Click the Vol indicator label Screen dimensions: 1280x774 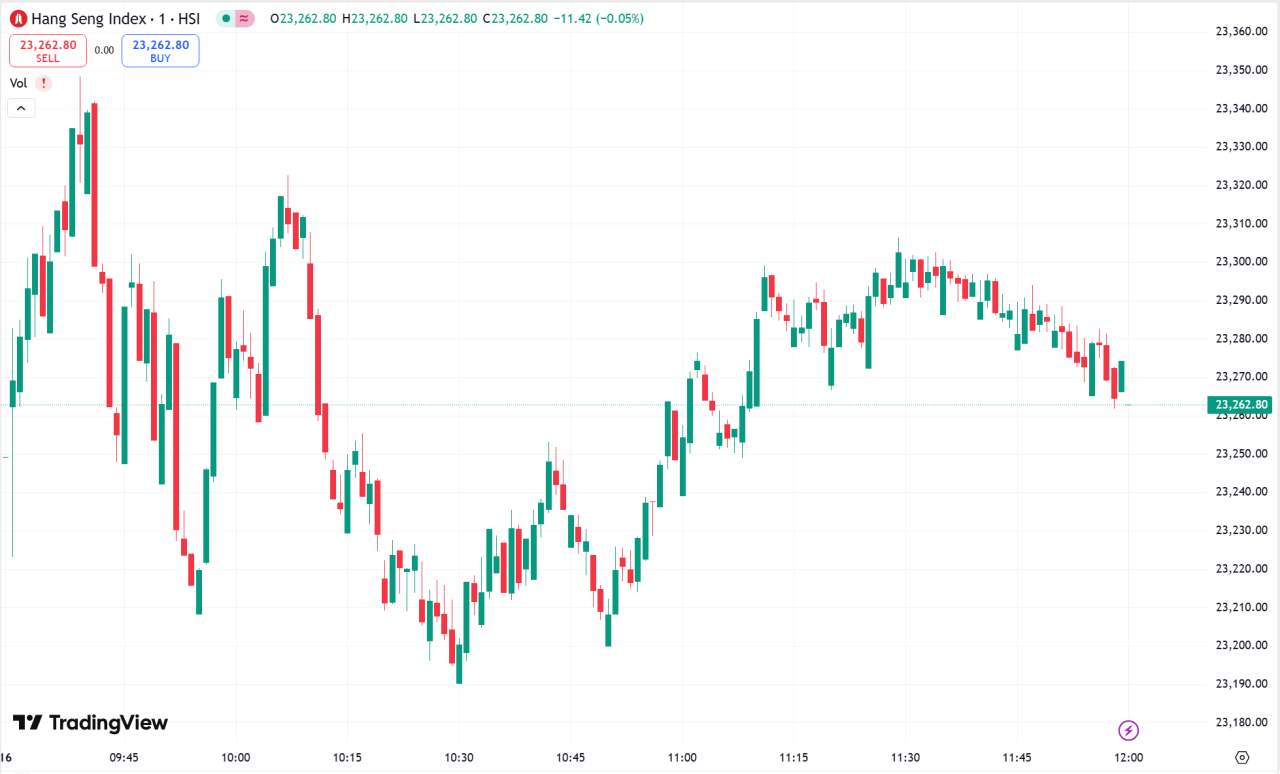[18, 83]
